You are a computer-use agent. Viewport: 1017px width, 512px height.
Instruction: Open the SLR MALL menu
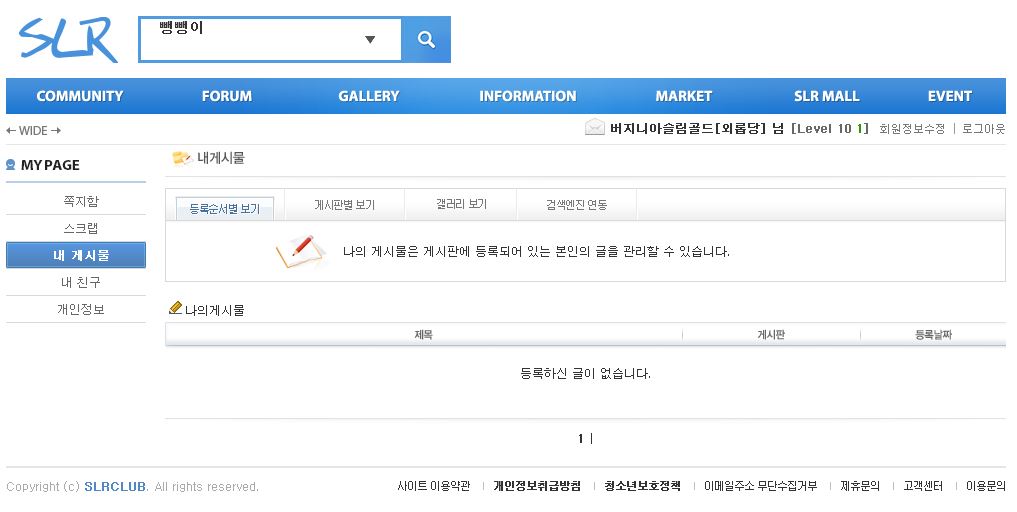826,96
